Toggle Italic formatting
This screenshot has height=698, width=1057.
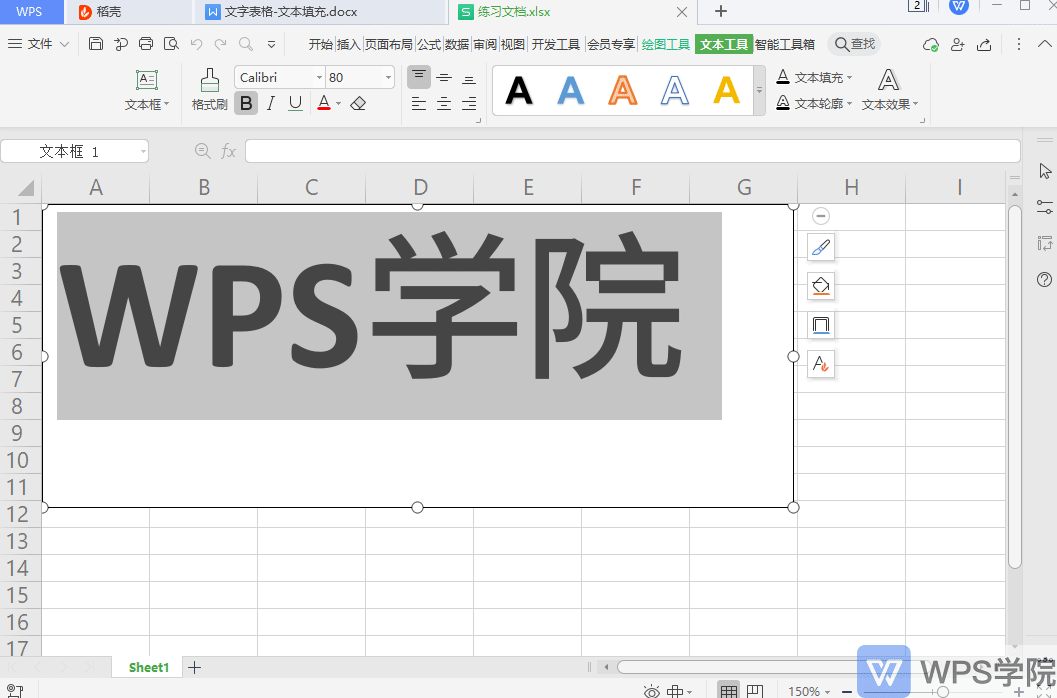coord(271,103)
